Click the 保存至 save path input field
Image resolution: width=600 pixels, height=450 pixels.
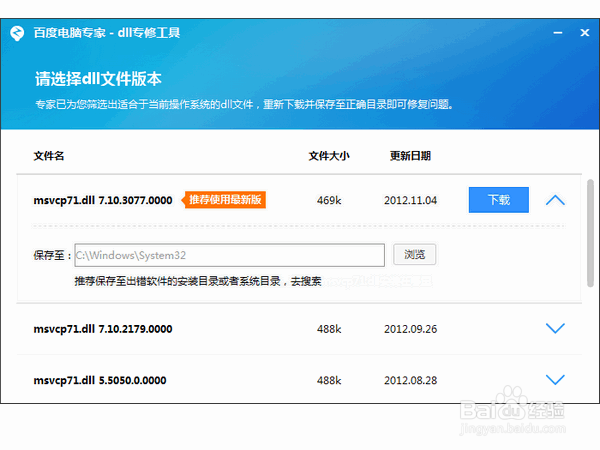click(230, 255)
